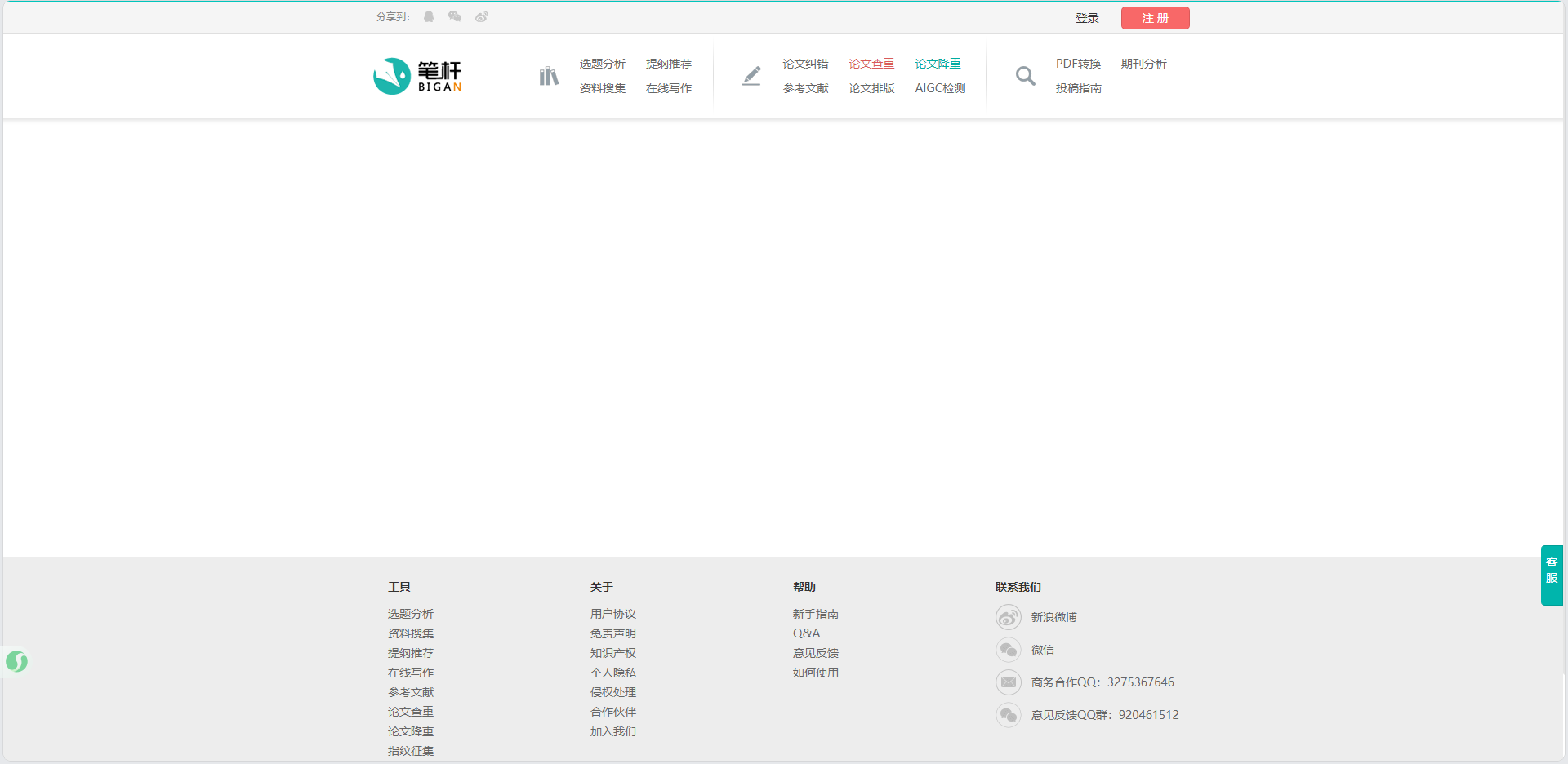This screenshot has height=764, width=1568.
Task: Click the 笔杆 BIGAN logo
Action: (x=417, y=76)
